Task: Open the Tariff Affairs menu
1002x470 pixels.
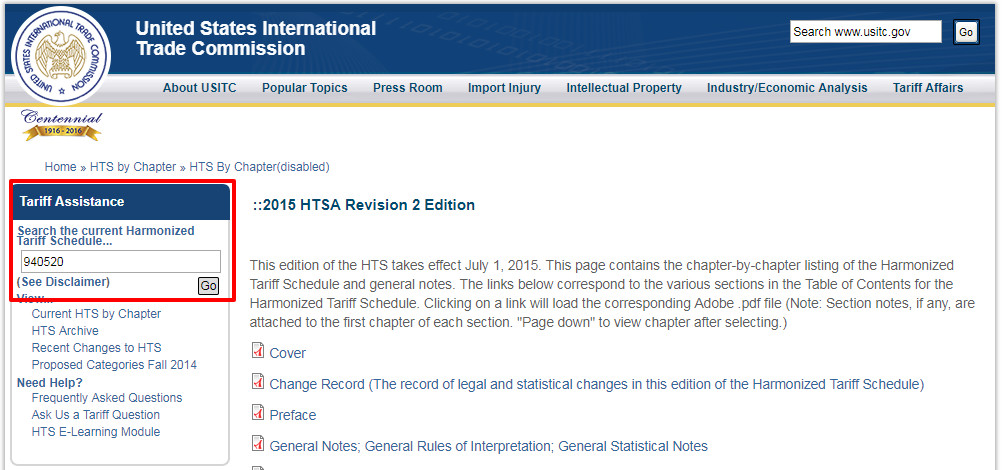Action: 927,88
